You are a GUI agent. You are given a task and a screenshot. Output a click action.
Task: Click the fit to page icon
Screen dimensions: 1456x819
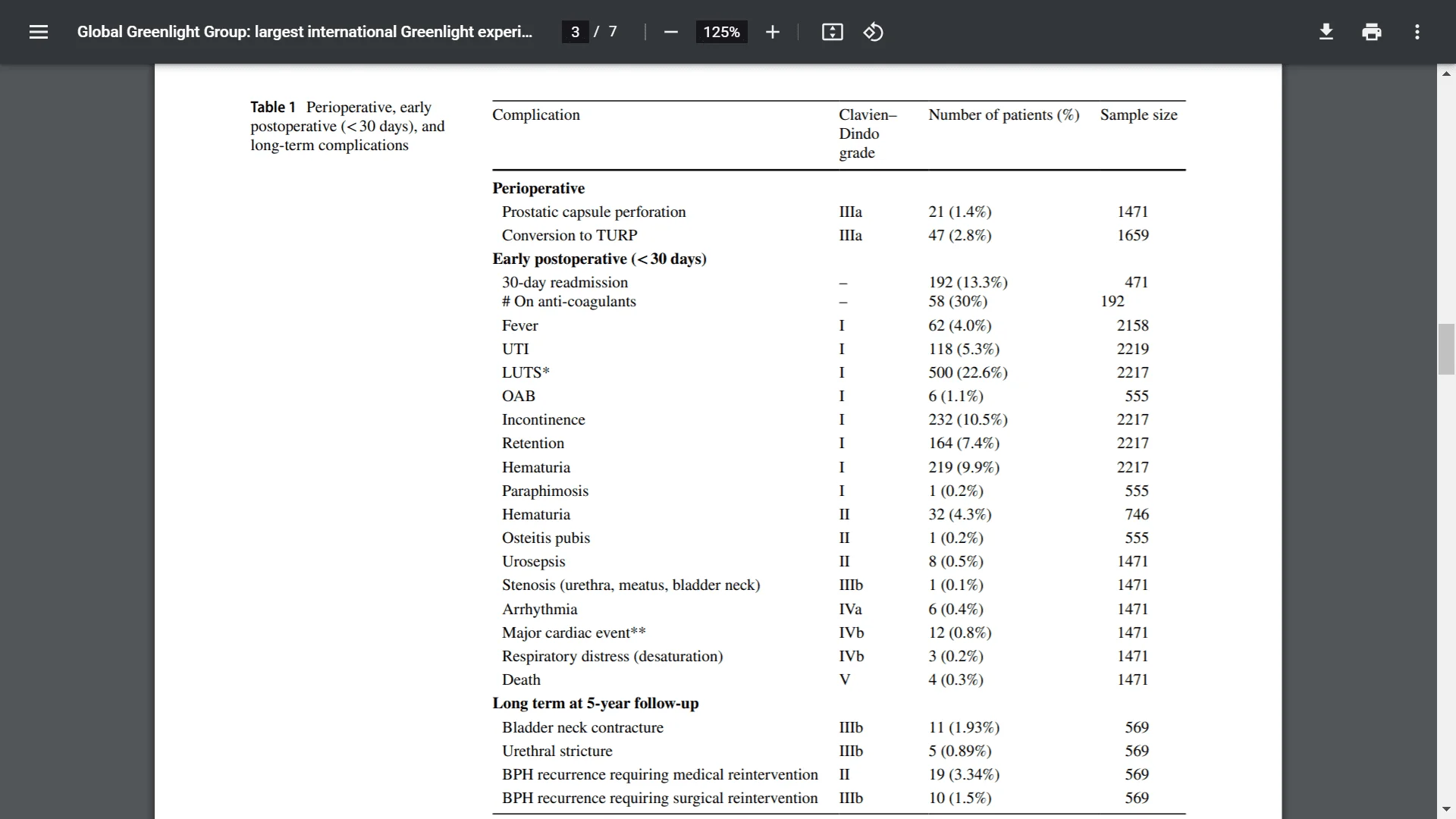pyautogui.click(x=832, y=32)
